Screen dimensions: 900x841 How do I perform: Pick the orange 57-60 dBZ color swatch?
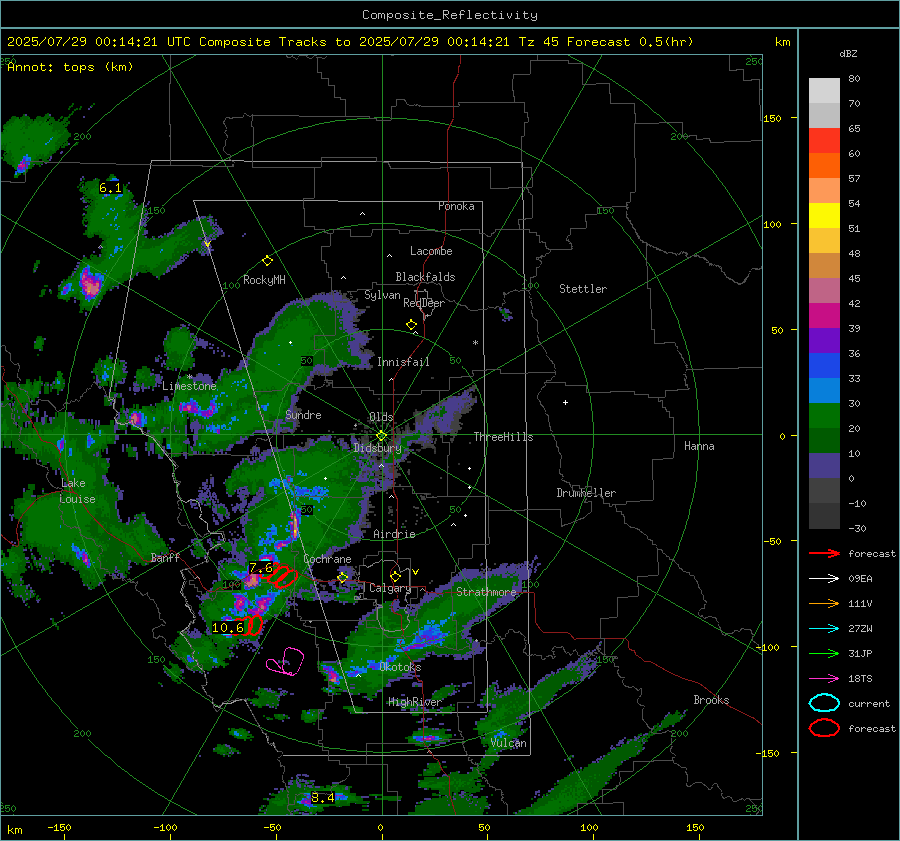click(x=824, y=166)
